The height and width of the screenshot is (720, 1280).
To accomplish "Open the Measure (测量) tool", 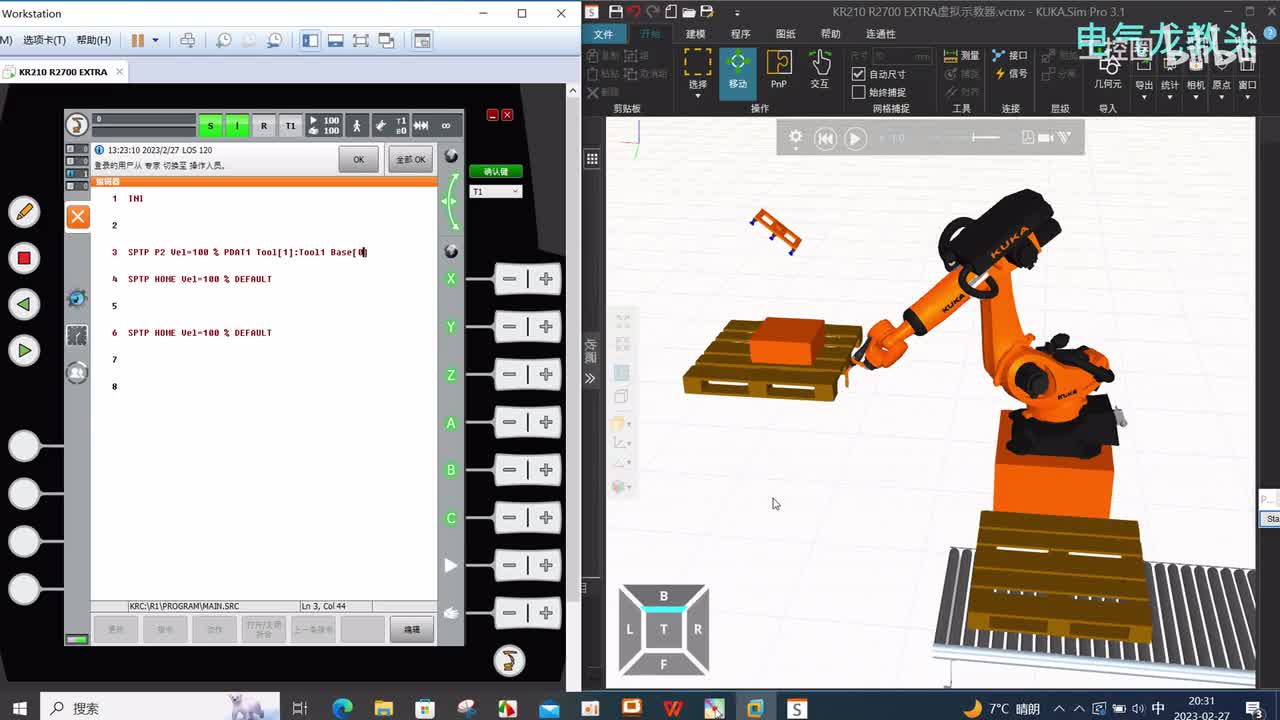I will coord(962,56).
